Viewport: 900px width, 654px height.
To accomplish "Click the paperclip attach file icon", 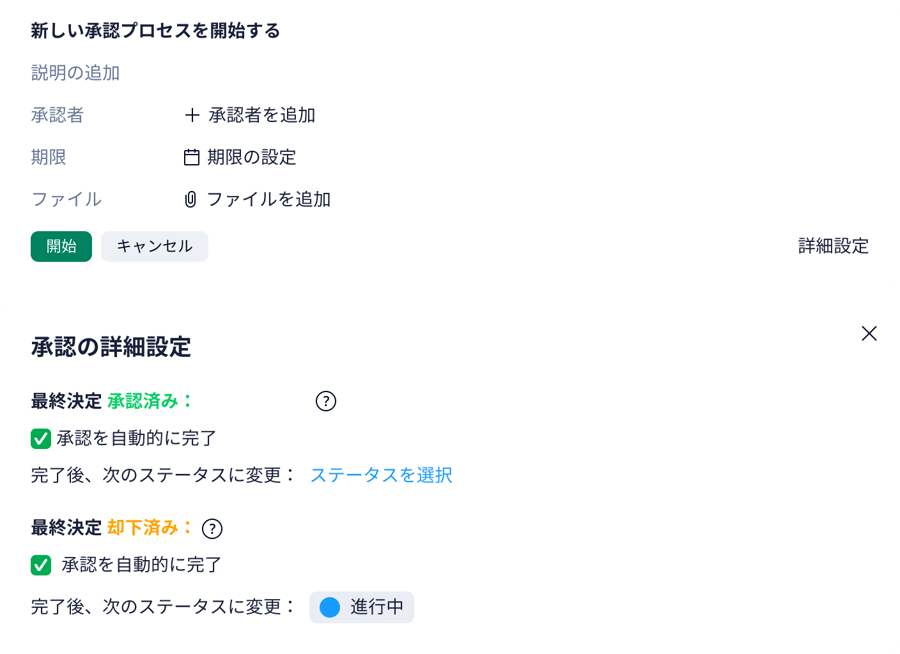I will pos(191,200).
